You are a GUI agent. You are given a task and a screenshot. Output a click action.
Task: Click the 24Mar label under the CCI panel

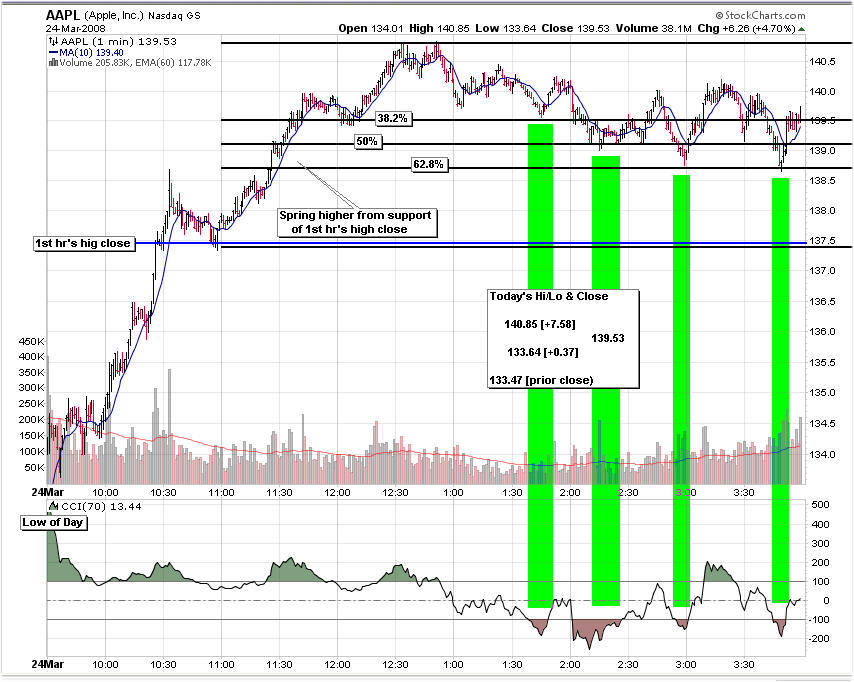48,665
